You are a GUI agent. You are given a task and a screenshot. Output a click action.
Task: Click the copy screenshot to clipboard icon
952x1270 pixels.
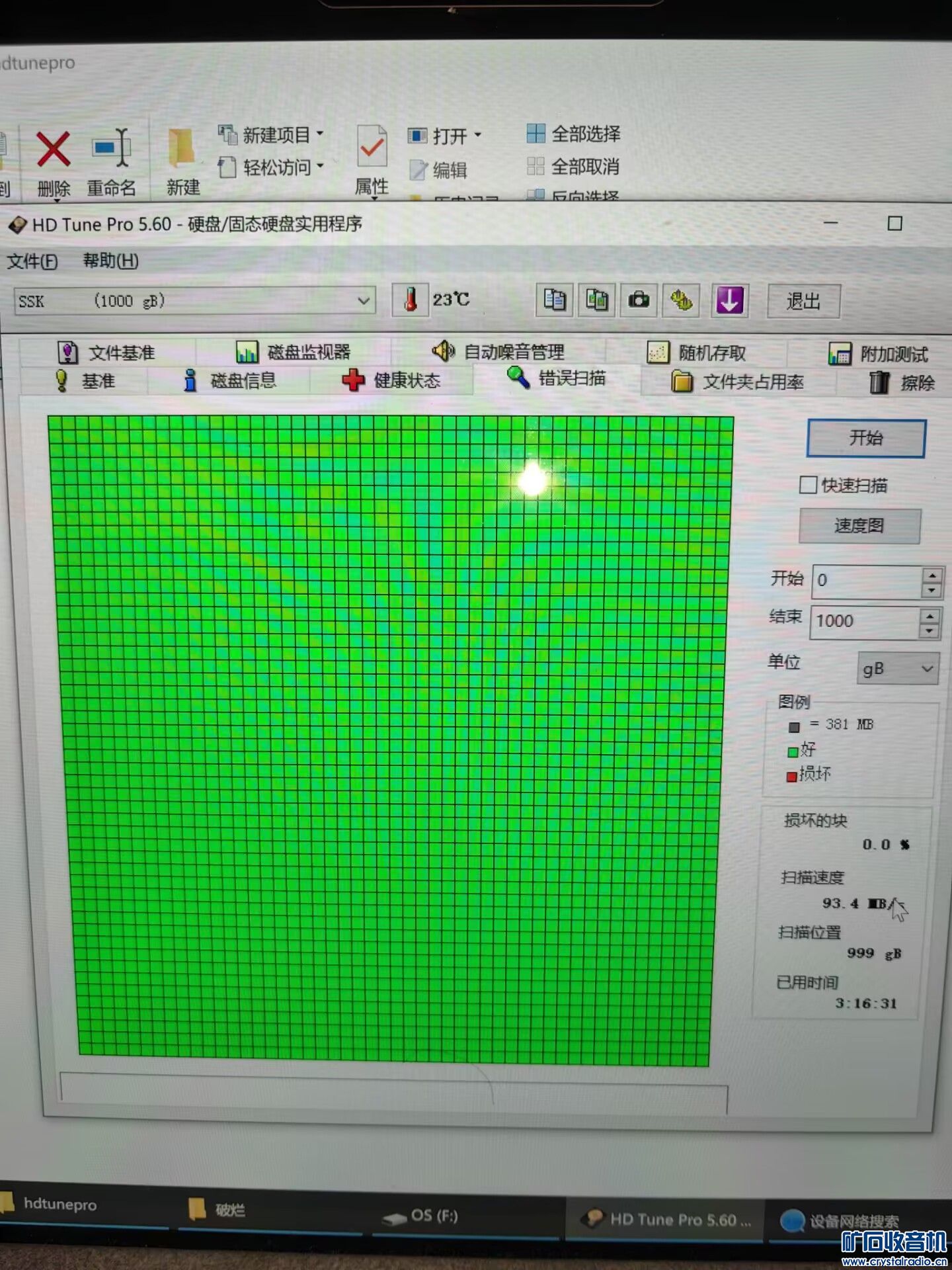click(596, 300)
